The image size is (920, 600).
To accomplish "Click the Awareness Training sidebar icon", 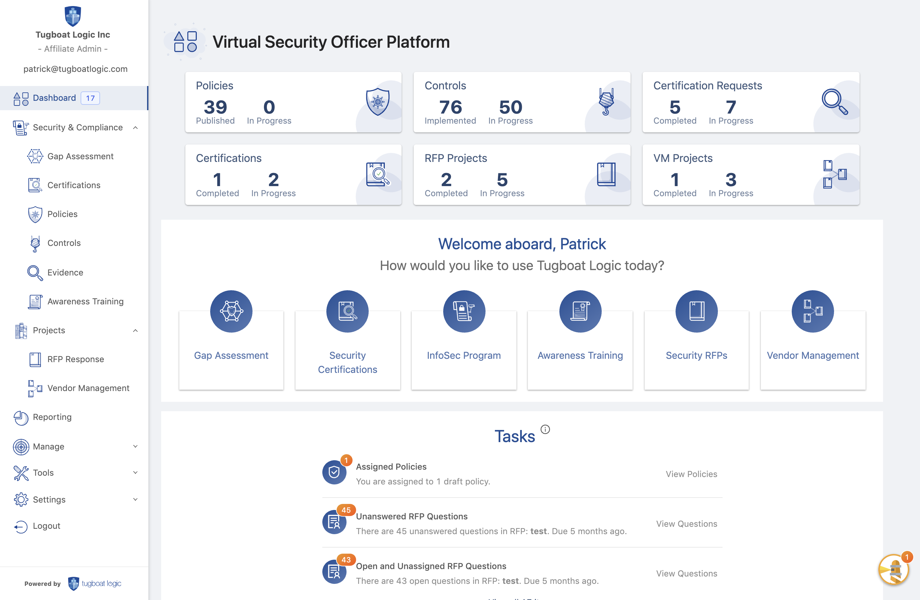I will coord(35,301).
